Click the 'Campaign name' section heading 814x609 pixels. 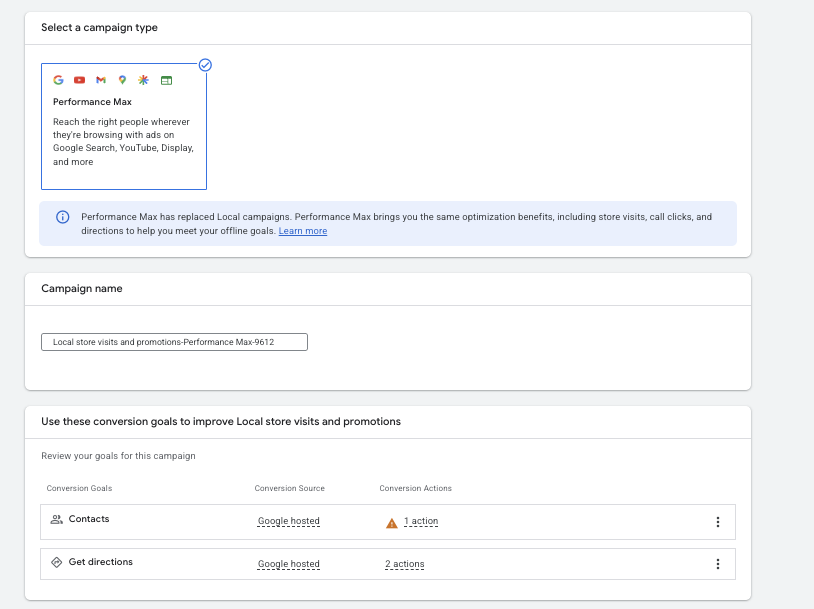coord(82,289)
